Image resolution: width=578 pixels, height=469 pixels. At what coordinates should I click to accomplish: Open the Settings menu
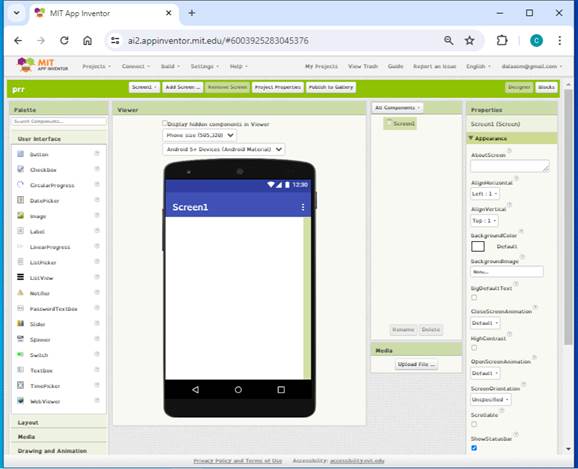point(205,66)
